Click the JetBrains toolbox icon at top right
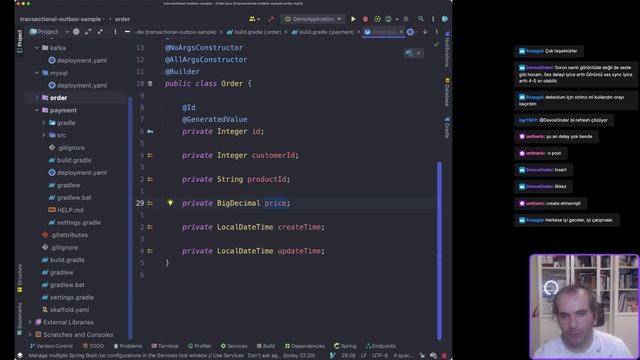 point(445,19)
